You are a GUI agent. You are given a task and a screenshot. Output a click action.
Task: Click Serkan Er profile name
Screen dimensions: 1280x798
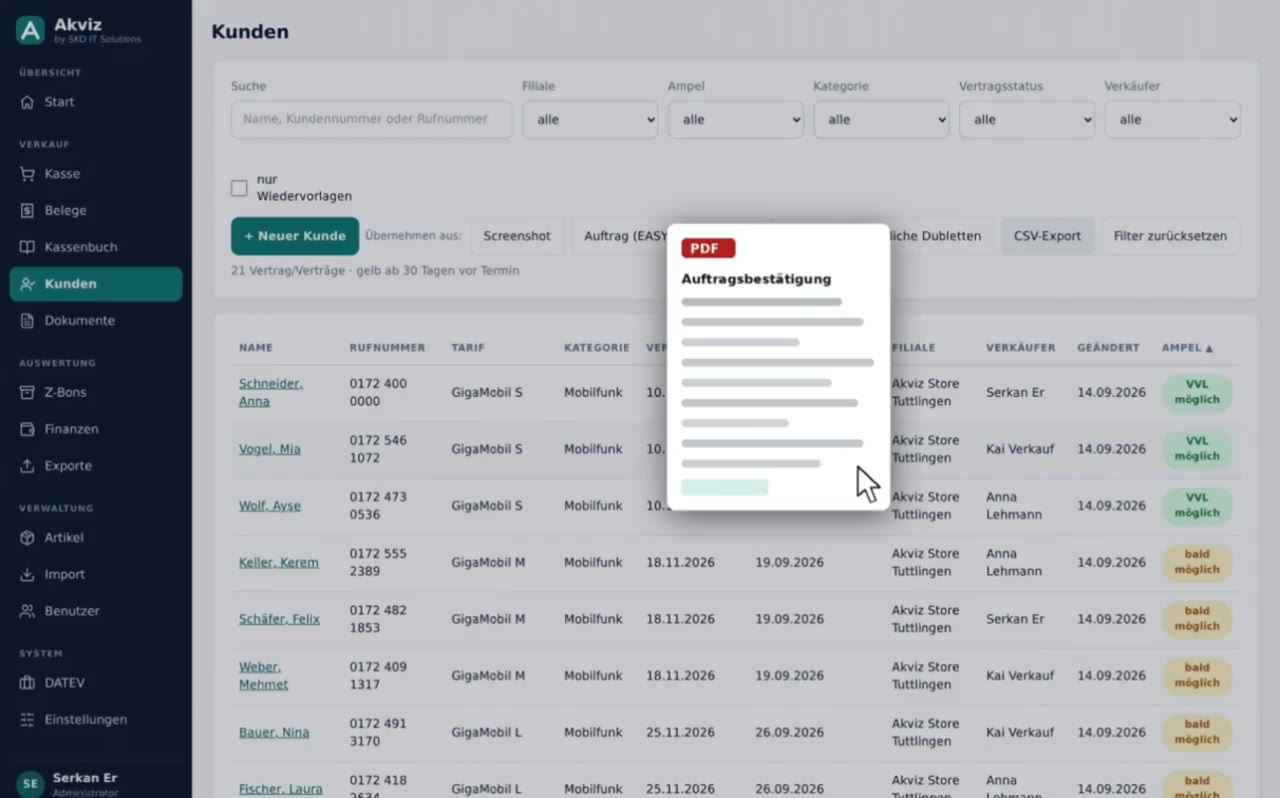tap(85, 778)
